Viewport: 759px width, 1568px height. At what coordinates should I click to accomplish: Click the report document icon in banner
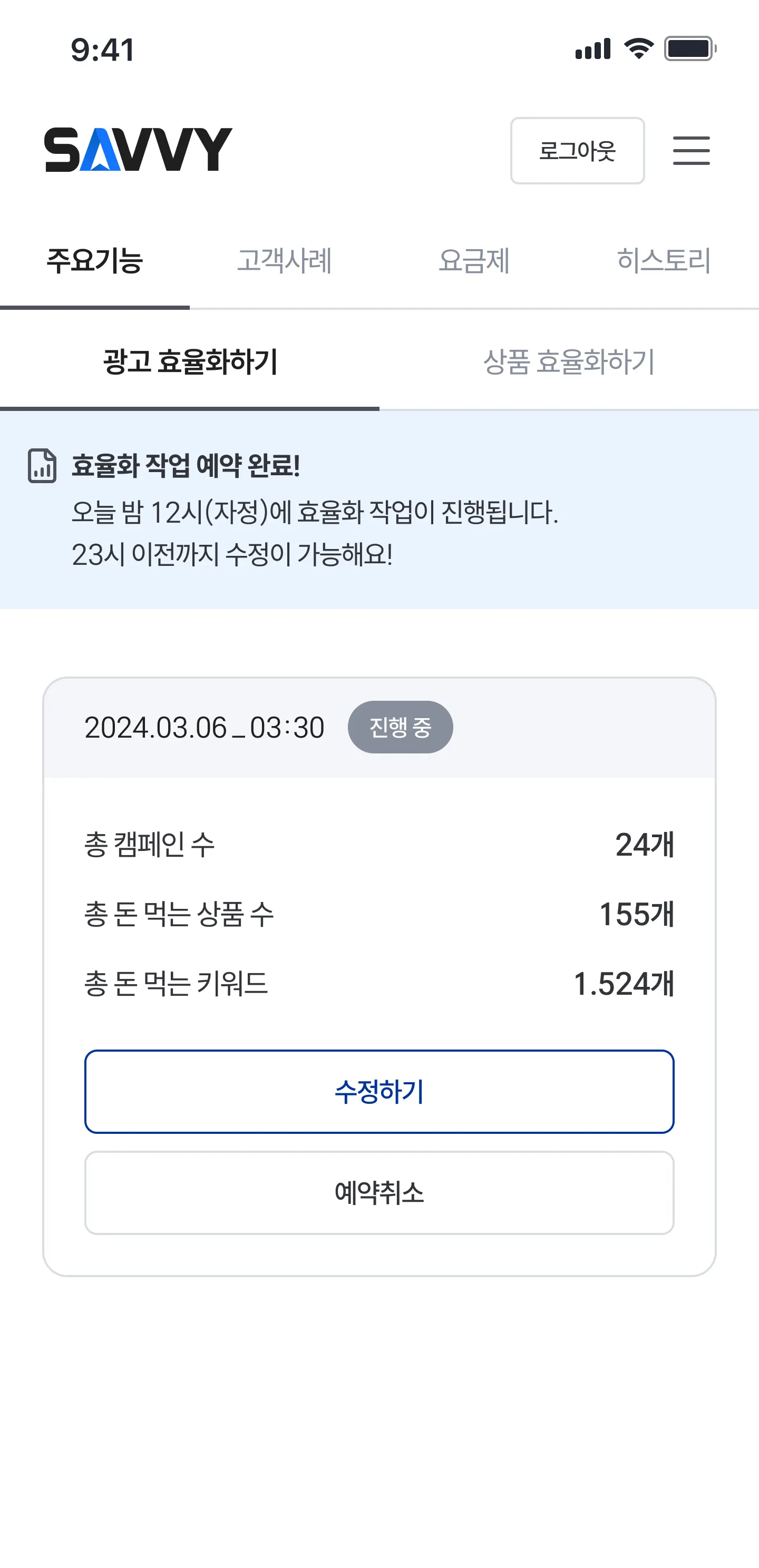pyautogui.click(x=42, y=466)
